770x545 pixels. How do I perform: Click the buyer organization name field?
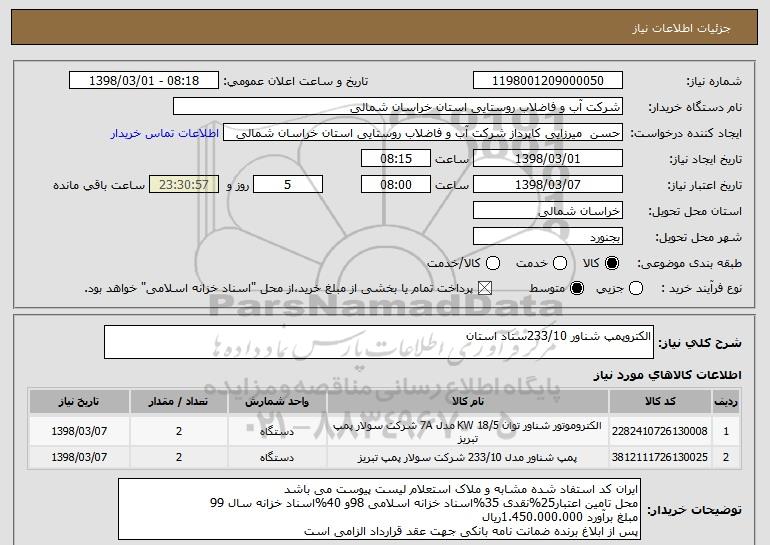(x=398, y=107)
